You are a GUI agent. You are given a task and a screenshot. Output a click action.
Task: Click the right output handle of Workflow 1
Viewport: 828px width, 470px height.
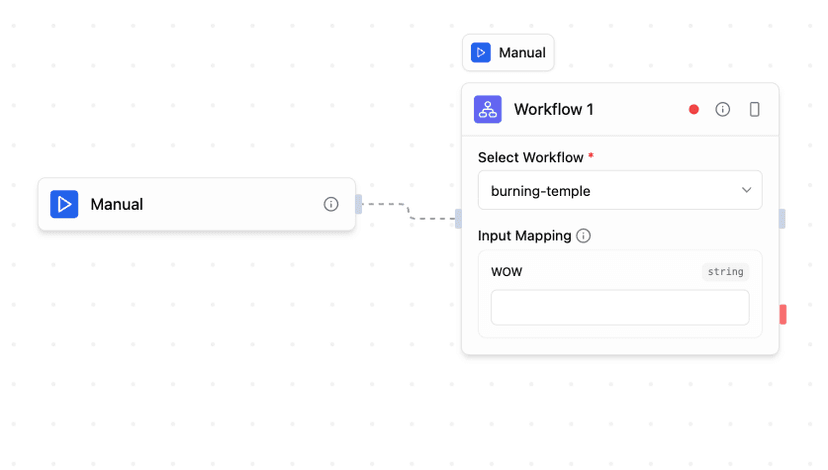pyautogui.click(x=782, y=218)
